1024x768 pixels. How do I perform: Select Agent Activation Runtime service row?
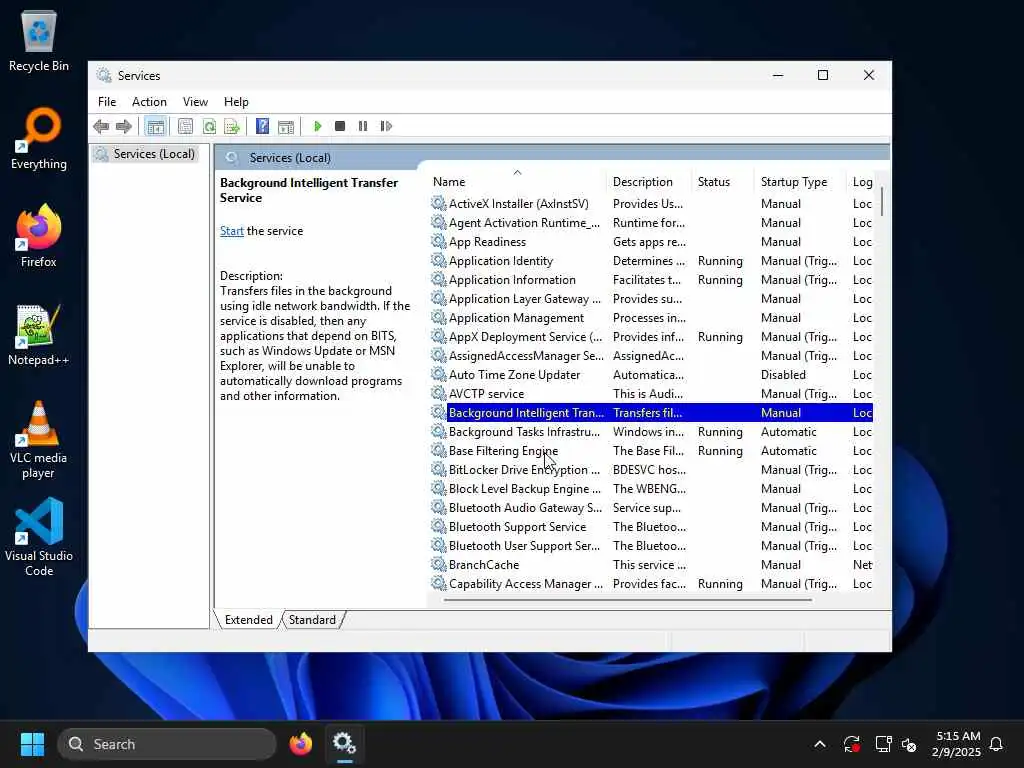click(x=651, y=223)
